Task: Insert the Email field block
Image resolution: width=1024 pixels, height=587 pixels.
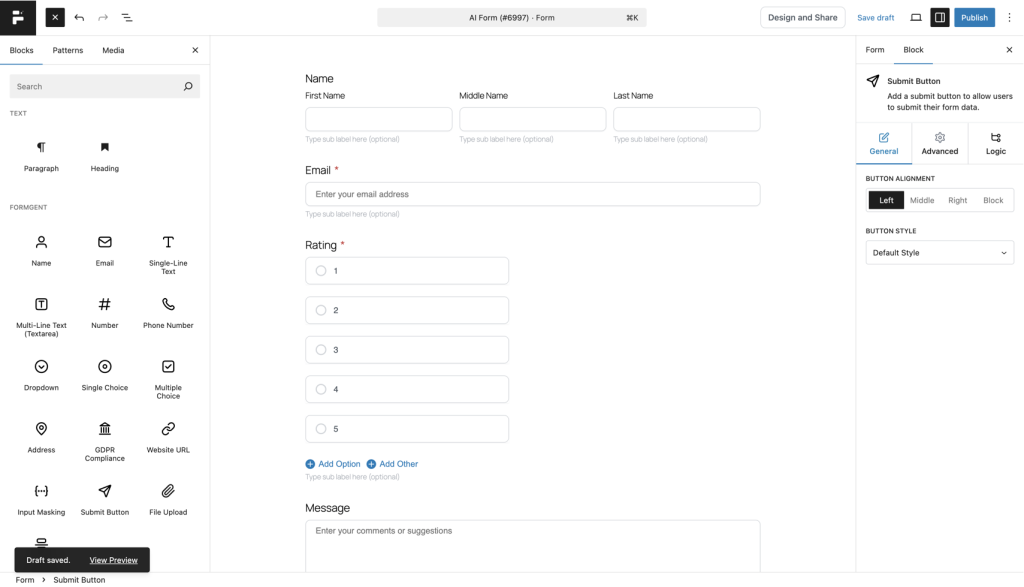Action: [x=104, y=251]
